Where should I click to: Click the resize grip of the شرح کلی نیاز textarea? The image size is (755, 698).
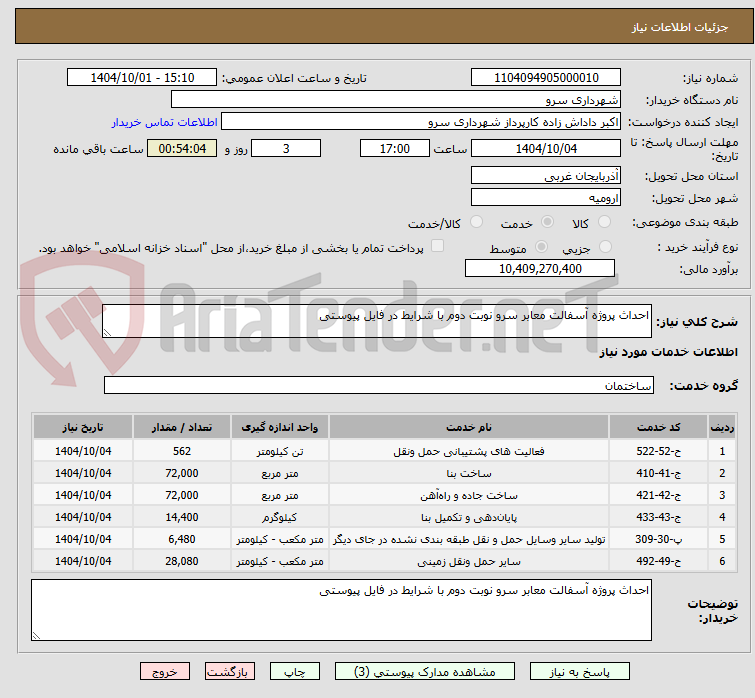pos(107,333)
